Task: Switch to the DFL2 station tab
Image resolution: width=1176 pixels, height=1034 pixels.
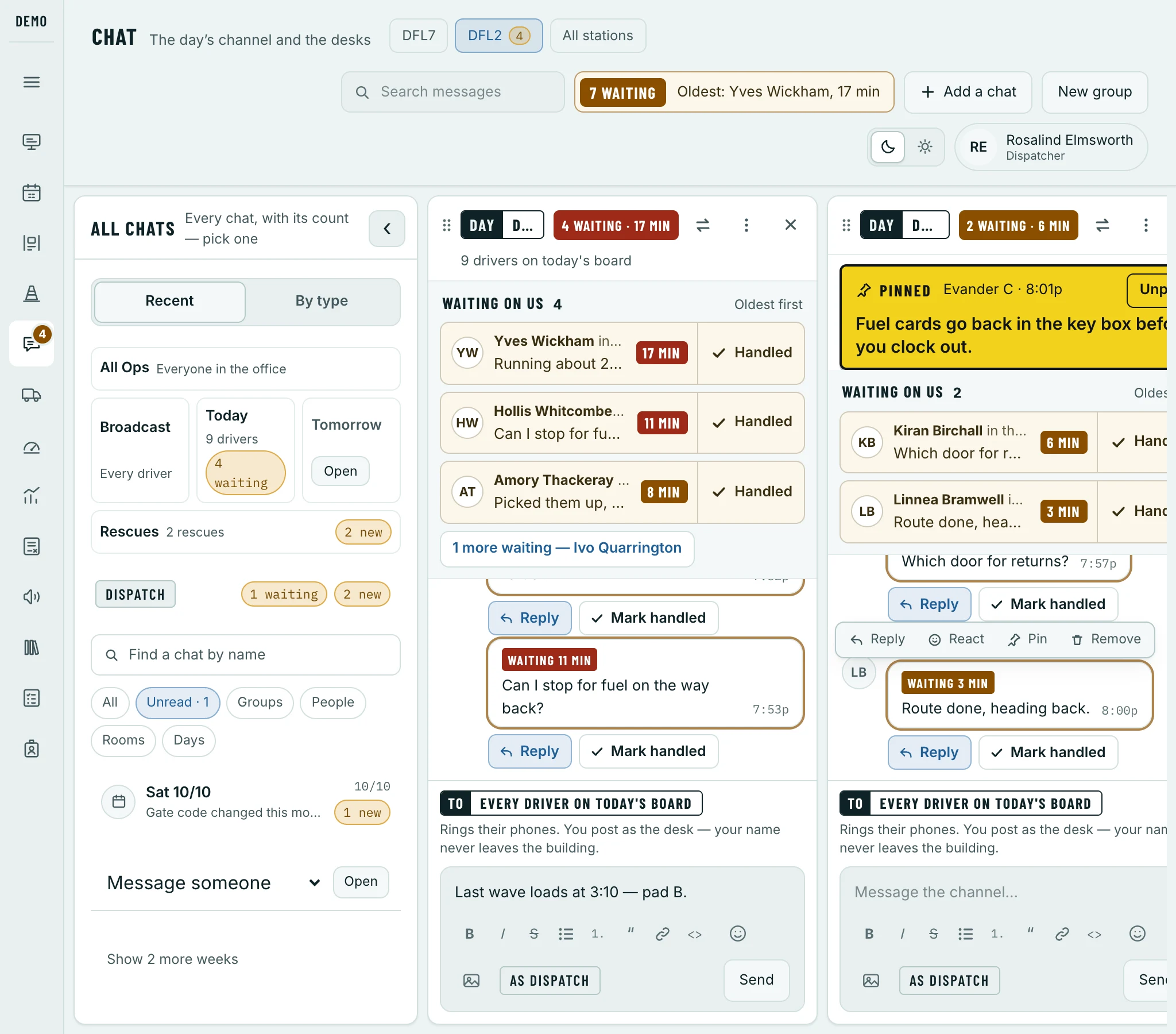Action: (498, 36)
